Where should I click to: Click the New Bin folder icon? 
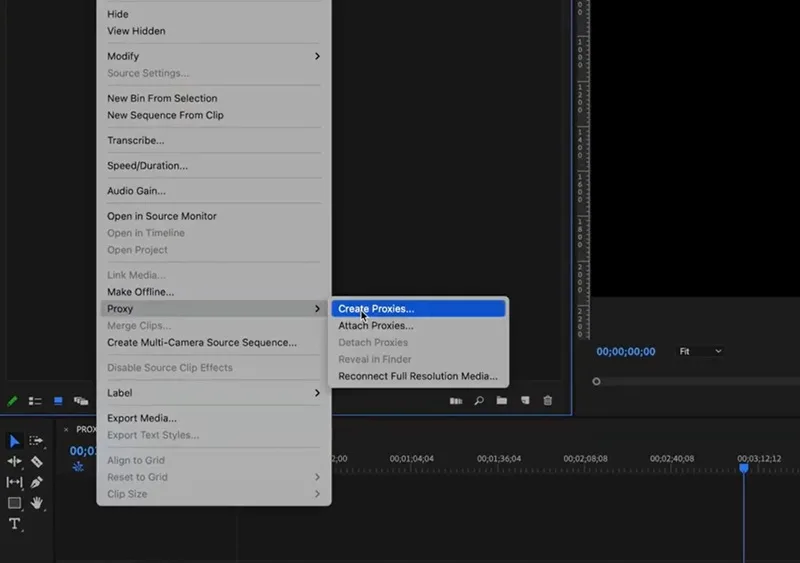pyautogui.click(x=502, y=401)
